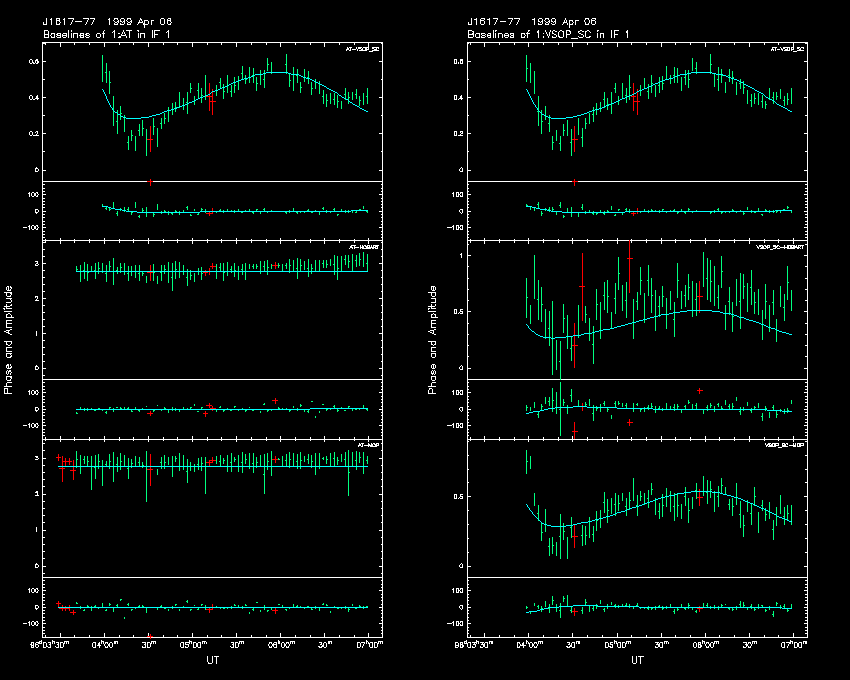Click the J1617-77 date header above the left plot
The height and width of the screenshot is (680, 850).
click(x=107, y=22)
